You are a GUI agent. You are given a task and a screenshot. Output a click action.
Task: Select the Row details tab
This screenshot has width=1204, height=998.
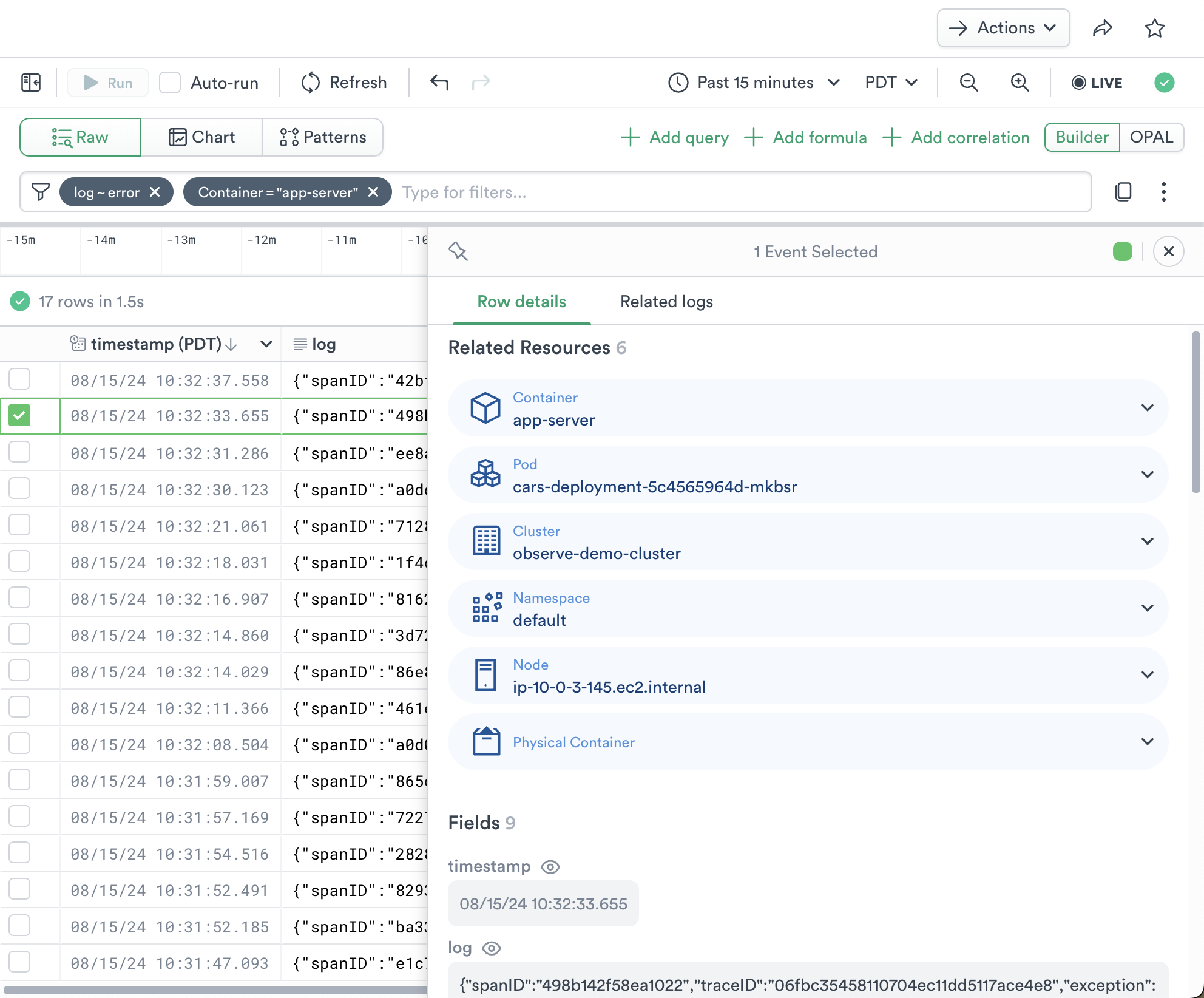(x=521, y=302)
